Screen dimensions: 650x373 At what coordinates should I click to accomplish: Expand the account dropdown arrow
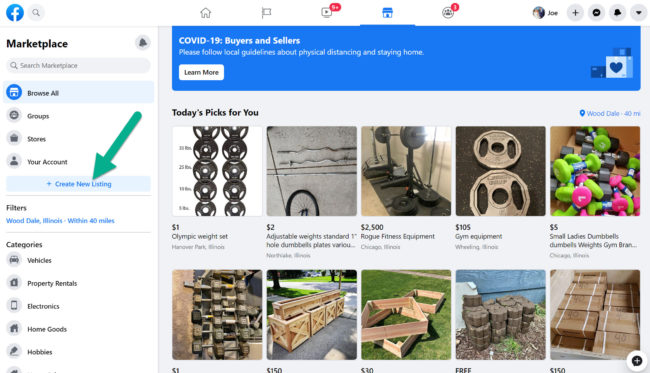(638, 13)
